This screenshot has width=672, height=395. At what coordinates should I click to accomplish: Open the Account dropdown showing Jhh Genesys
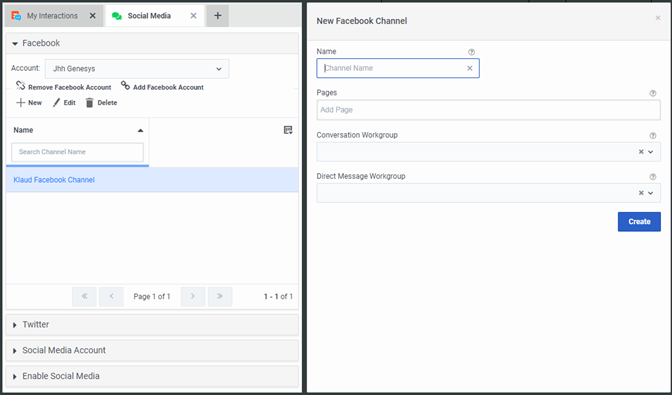tap(137, 69)
